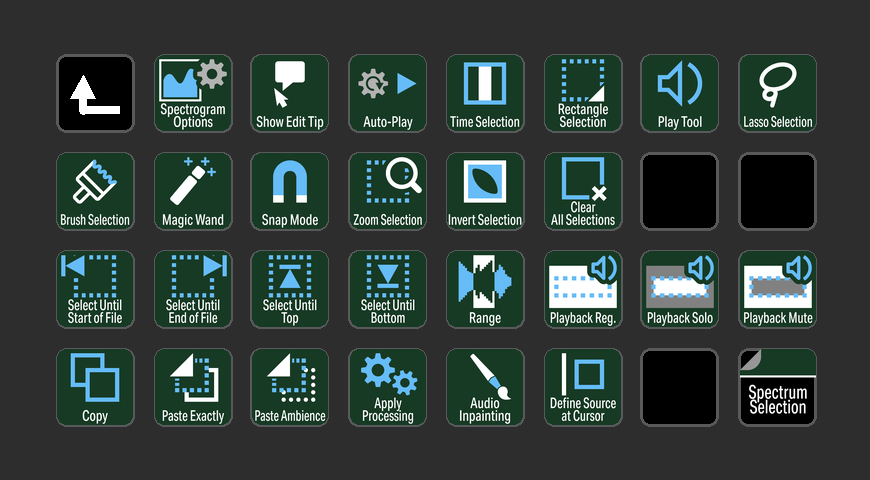Click Paste Exactly
This screenshot has width=870, height=480.
[193, 387]
